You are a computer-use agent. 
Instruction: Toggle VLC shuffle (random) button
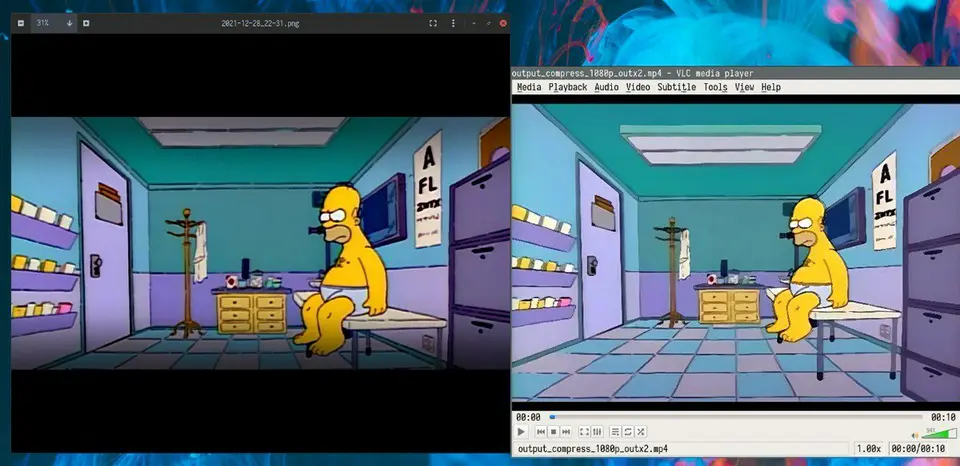pyautogui.click(x=641, y=432)
